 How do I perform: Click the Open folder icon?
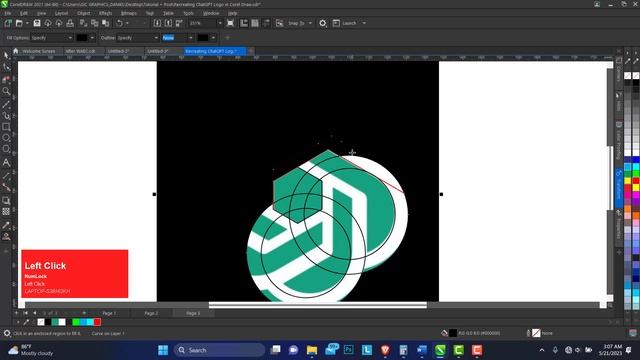[x=19, y=23]
